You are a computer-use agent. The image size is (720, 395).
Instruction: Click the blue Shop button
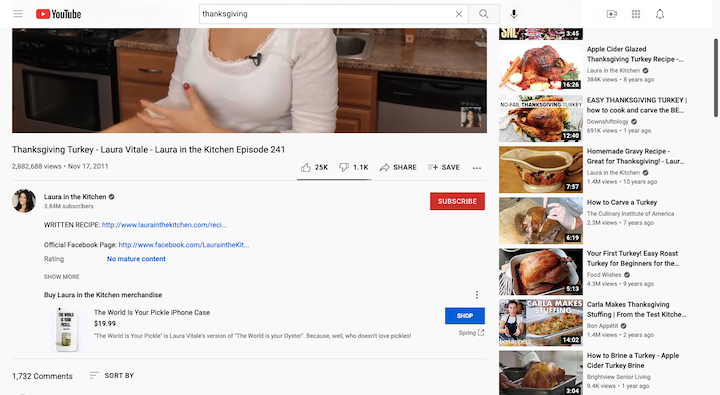tap(465, 316)
